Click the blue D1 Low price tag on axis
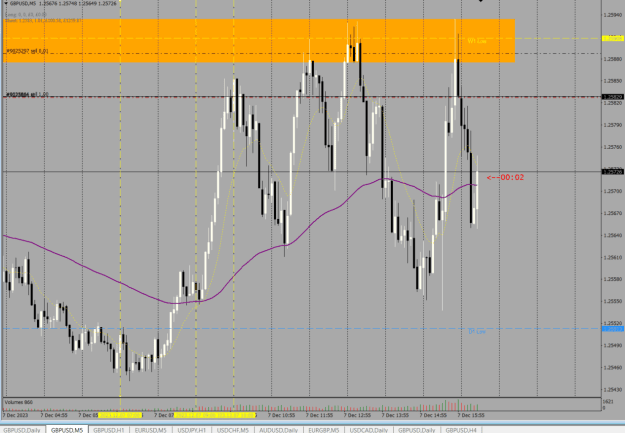Image resolution: width=625 pixels, height=433 pixels. tap(612, 329)
